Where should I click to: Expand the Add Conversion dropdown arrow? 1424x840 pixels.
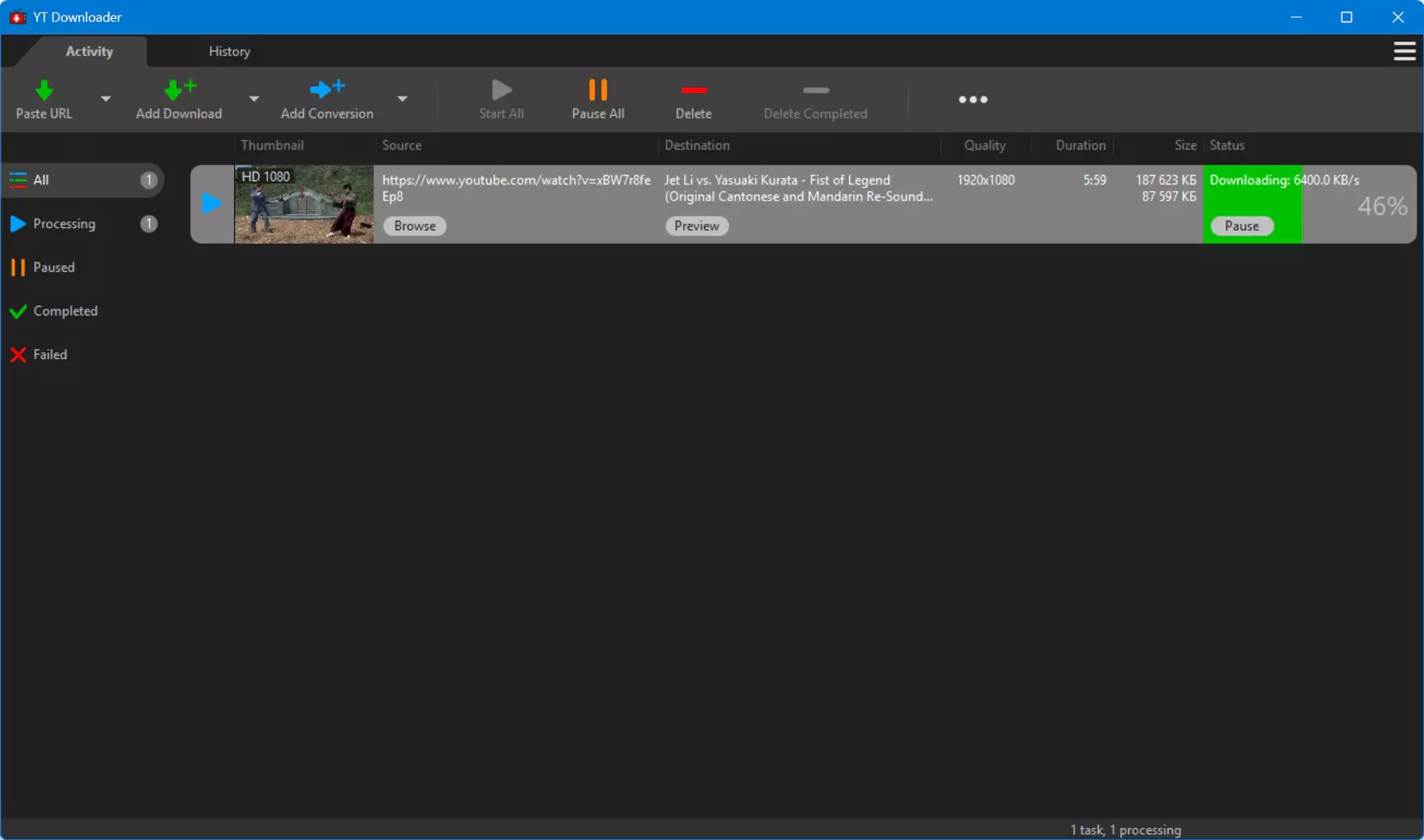coord(402,99)
